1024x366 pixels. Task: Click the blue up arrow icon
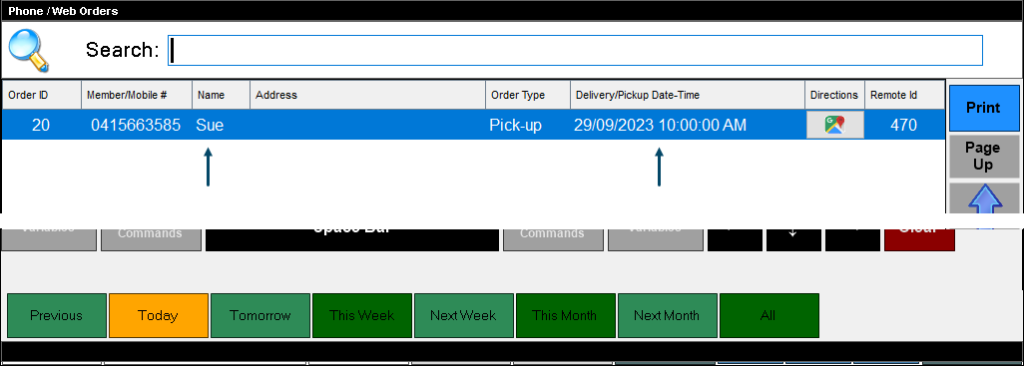[984, 198]
